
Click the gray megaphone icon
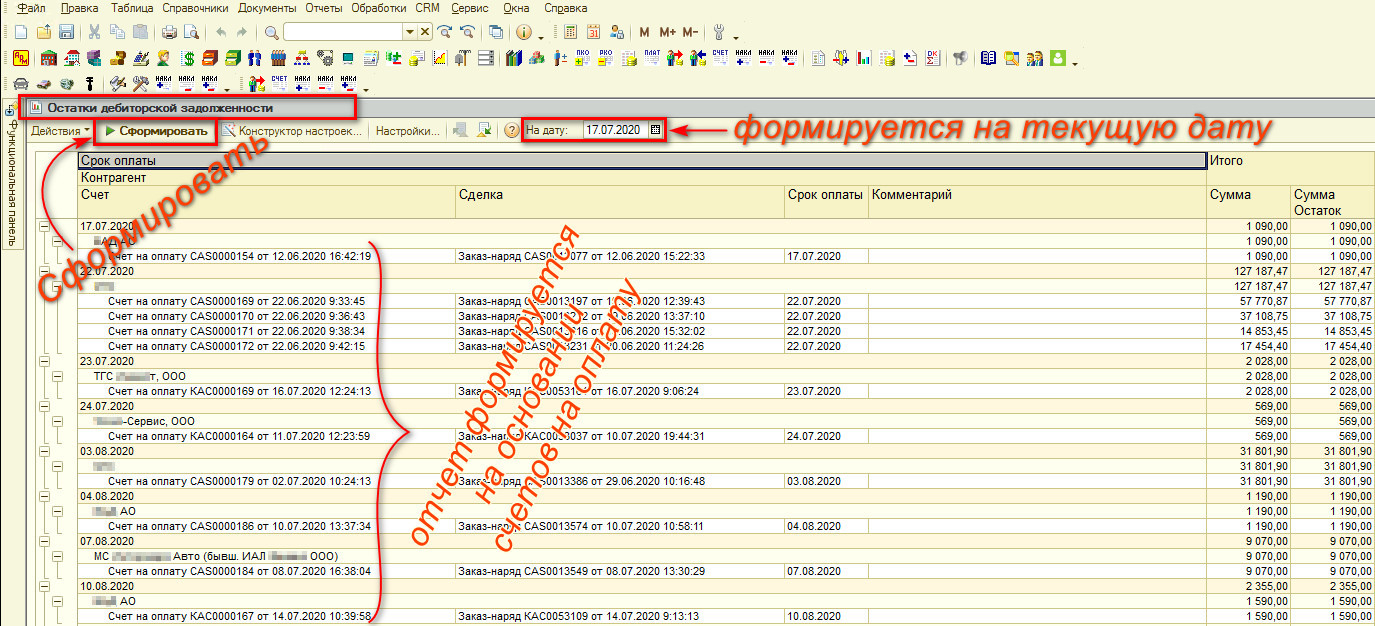[x=960, y=58]
